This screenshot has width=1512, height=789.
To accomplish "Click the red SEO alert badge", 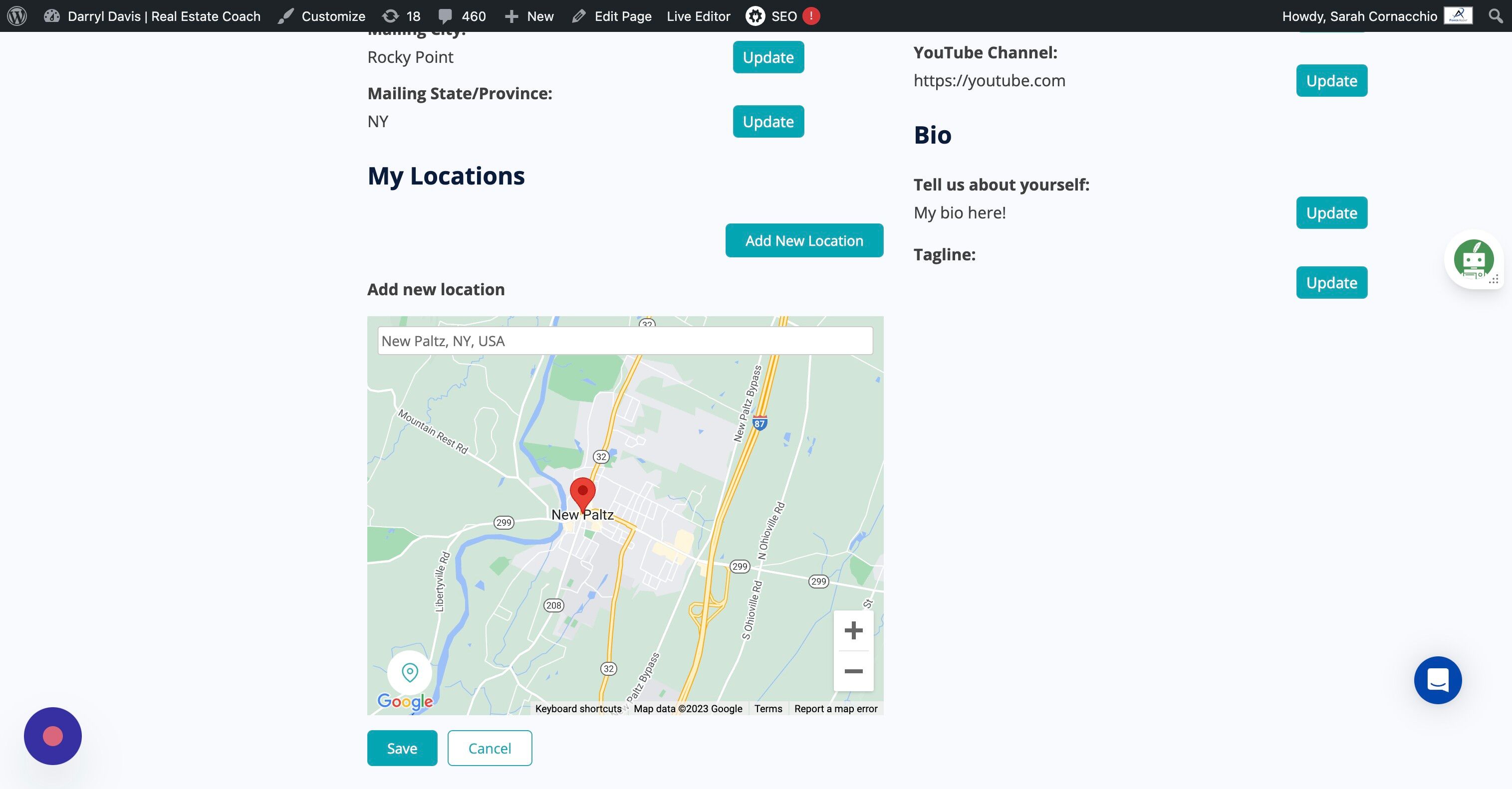I will (811, 16).
